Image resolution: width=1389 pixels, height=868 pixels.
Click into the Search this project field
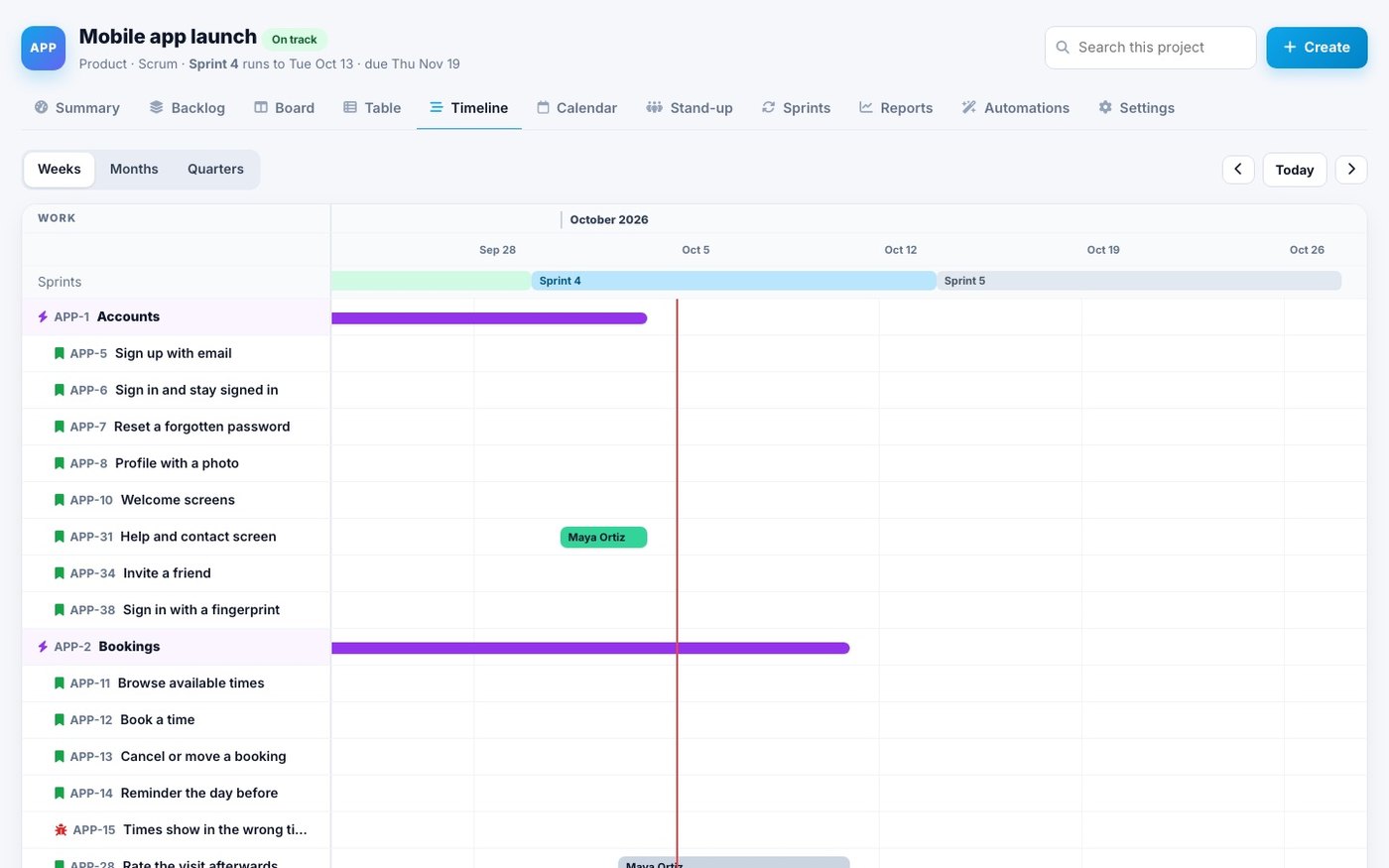1151,48
